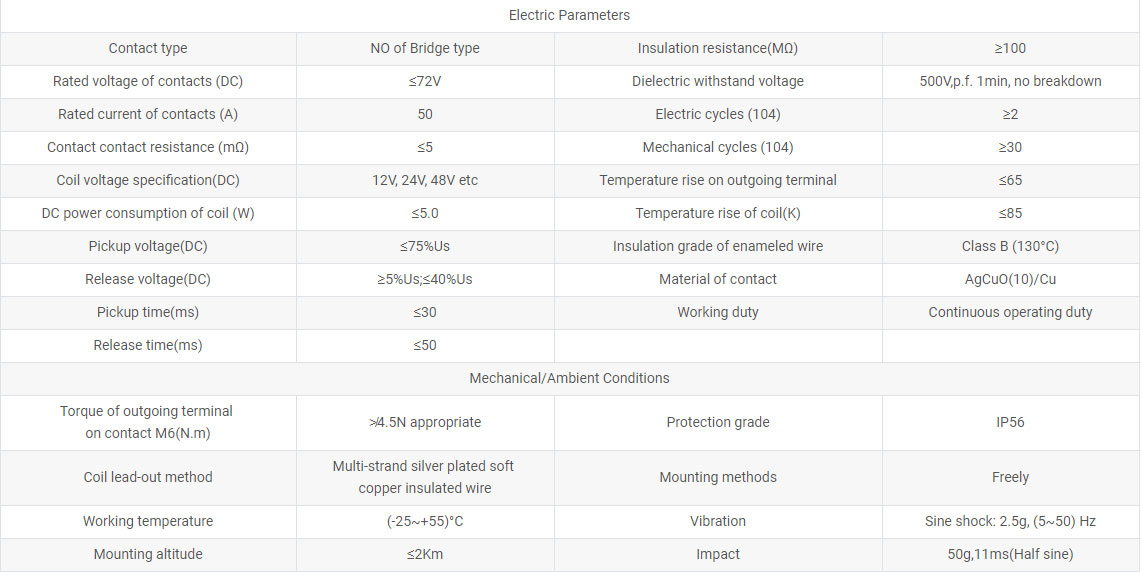Click the Rated current of contacts (A) label
1142x572 pixels.
tap(148, 114)
